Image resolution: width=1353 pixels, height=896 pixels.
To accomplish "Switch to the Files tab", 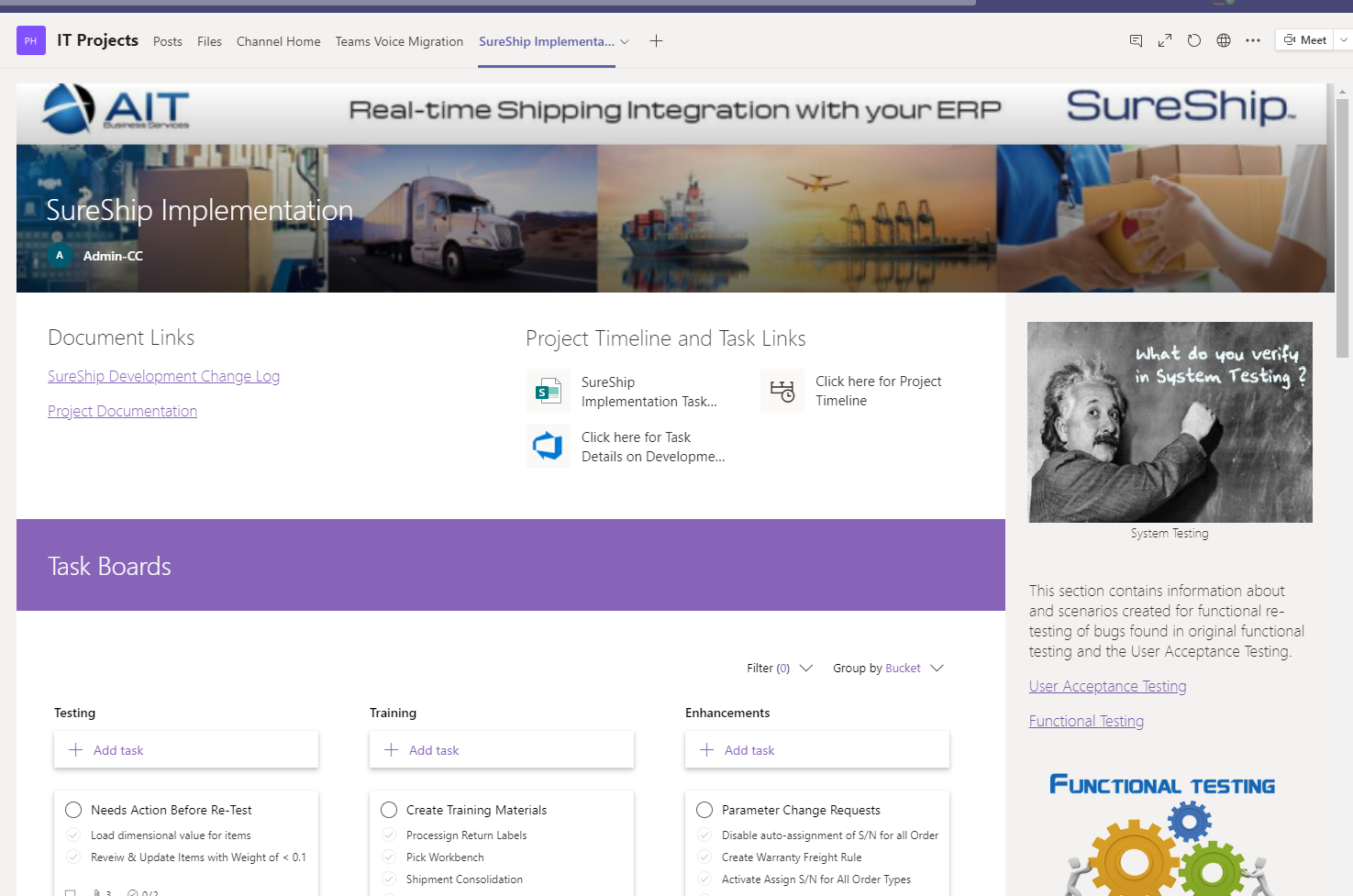I will 209,41.
